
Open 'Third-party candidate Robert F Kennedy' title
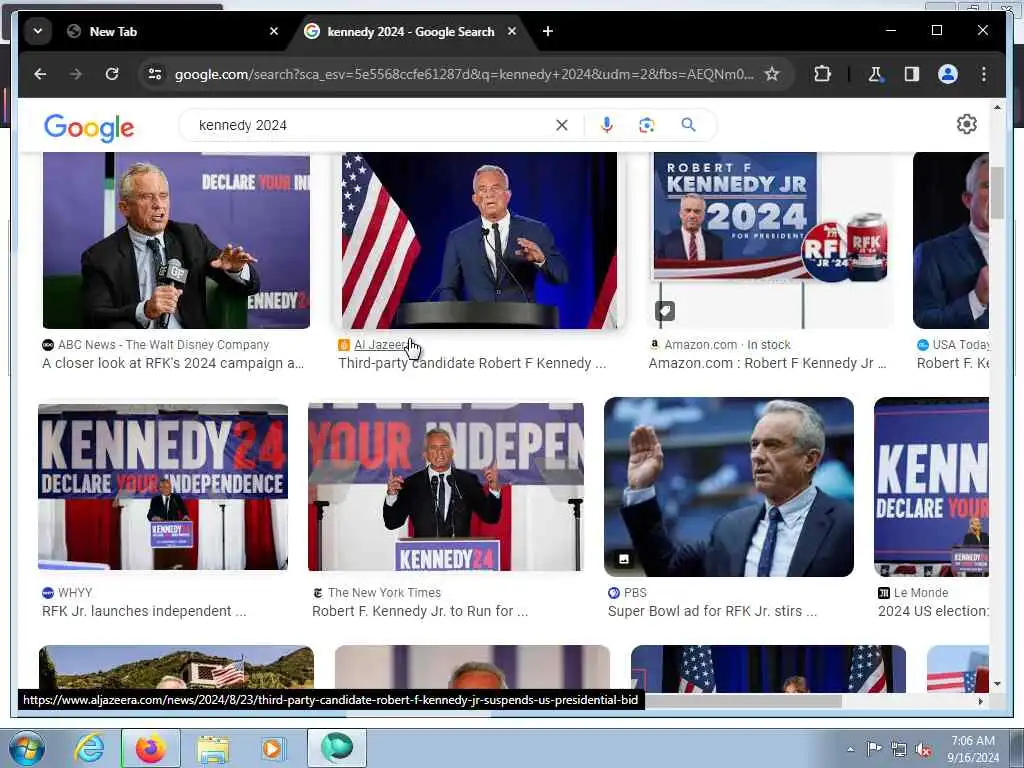[x=472, y=364]
